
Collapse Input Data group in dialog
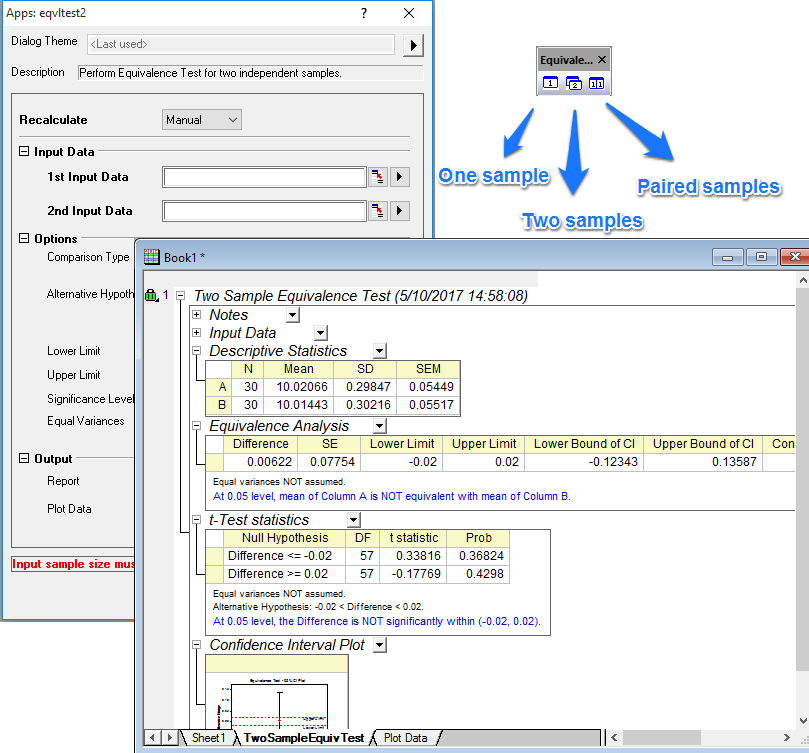[25, 152]
